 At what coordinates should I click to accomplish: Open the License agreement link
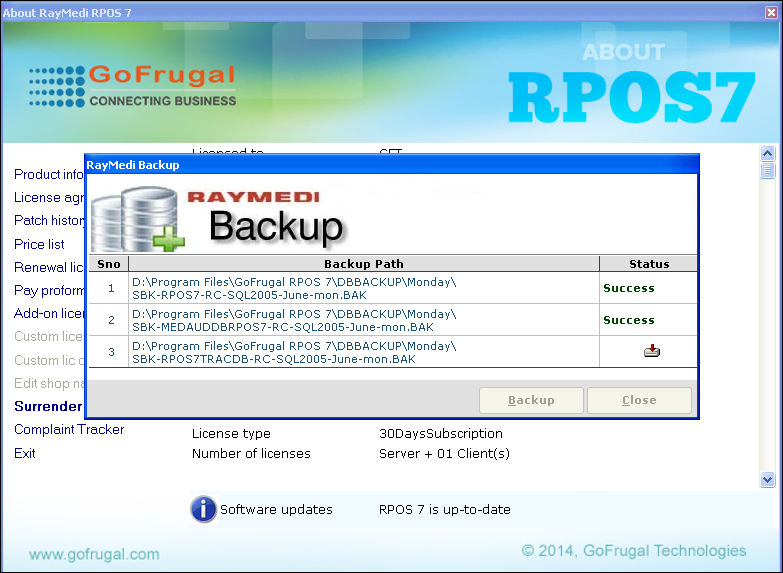[49, 197]
